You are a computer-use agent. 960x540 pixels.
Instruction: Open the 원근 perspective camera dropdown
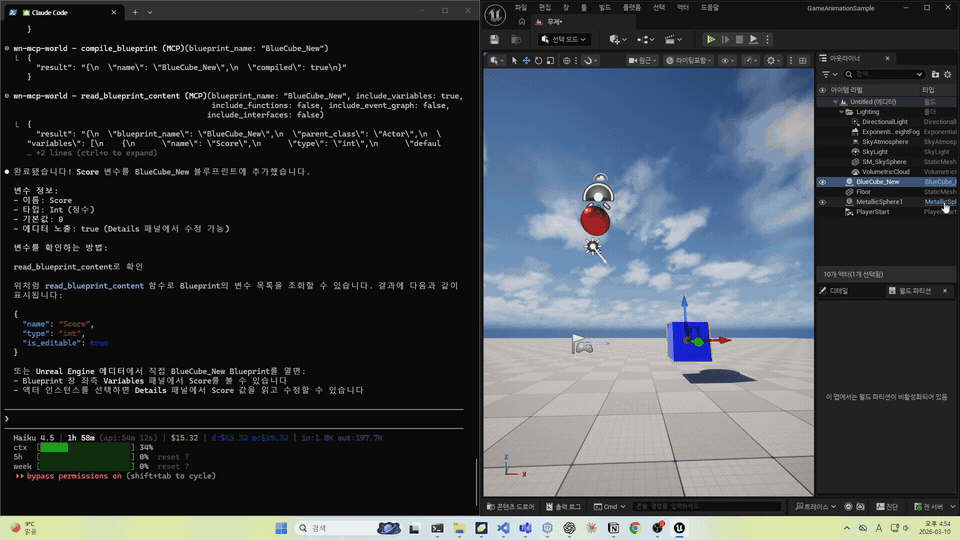click(x=642, y=61)
